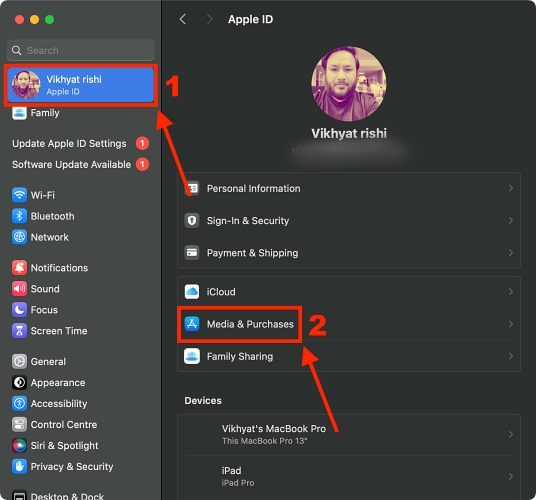Screen dimensions: 536x500
Task: Click the iPad device name
Action: (x=231, y=471)
